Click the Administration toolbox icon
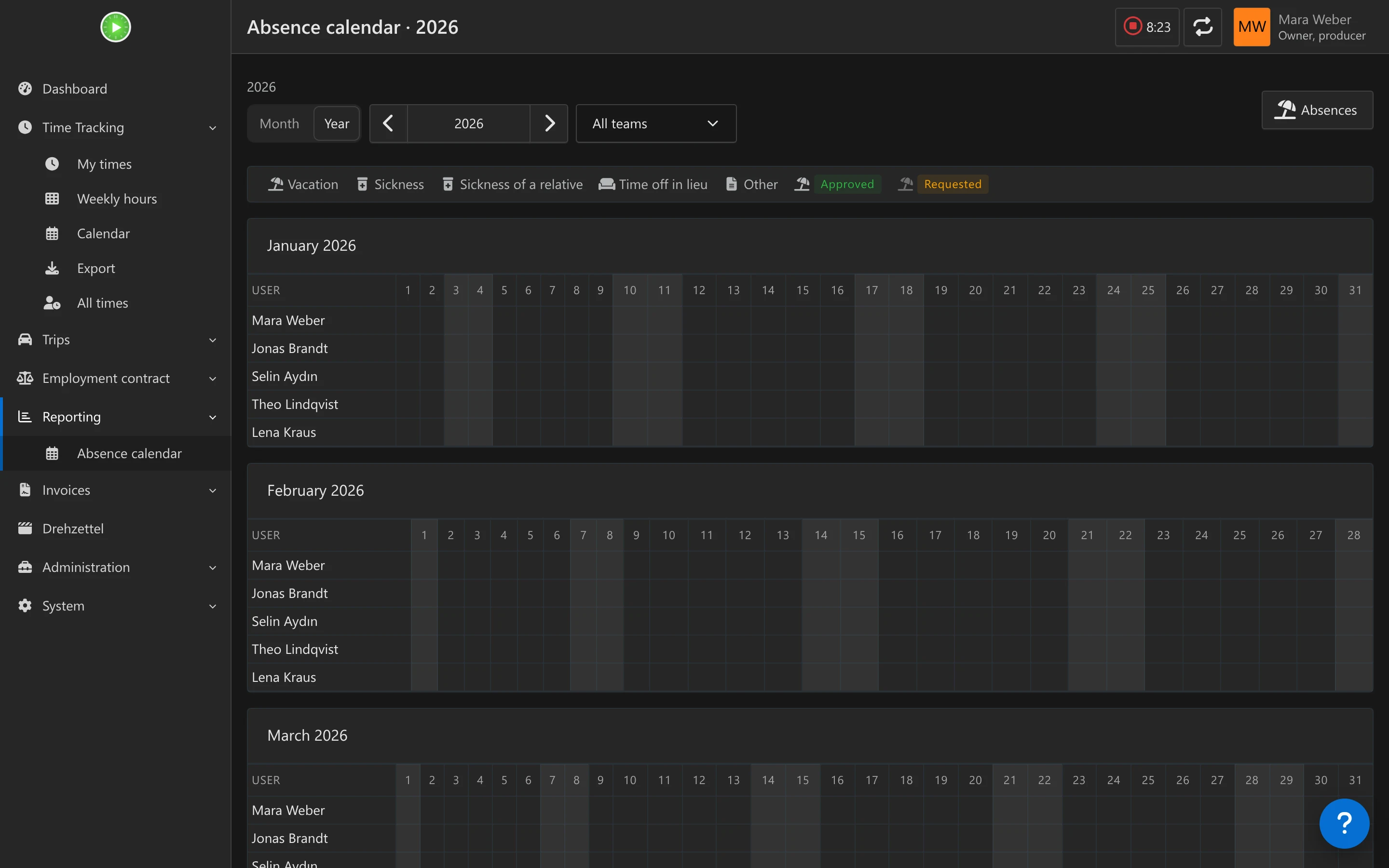 click(25, 567)
